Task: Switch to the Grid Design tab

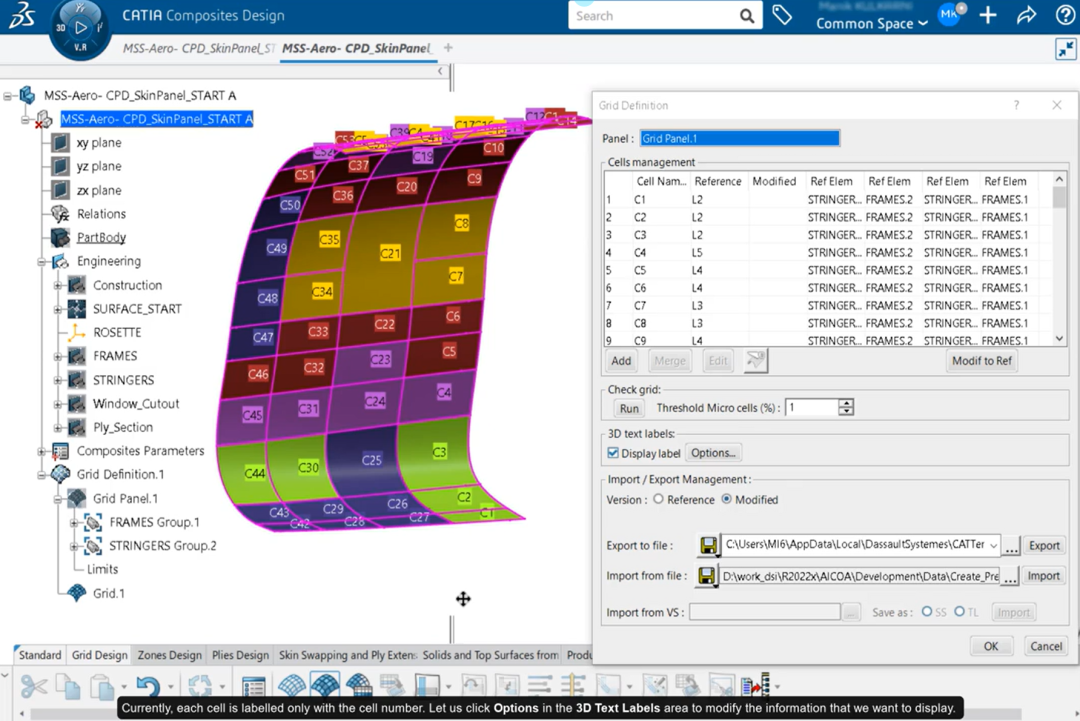Action: [100, 655]
